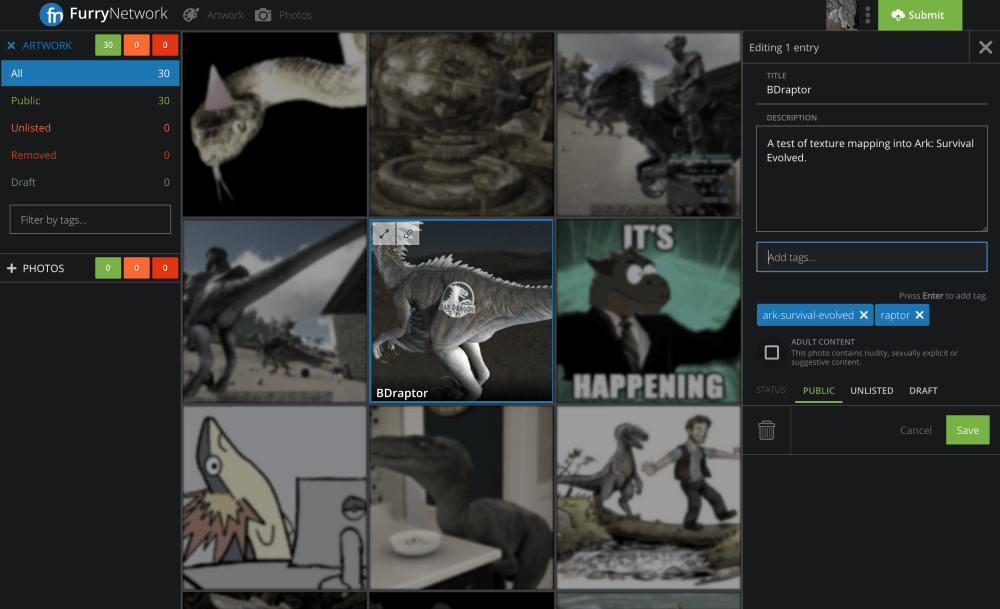Set status to Draft
The image size is (1000, 609).
[x=923, y=391]
